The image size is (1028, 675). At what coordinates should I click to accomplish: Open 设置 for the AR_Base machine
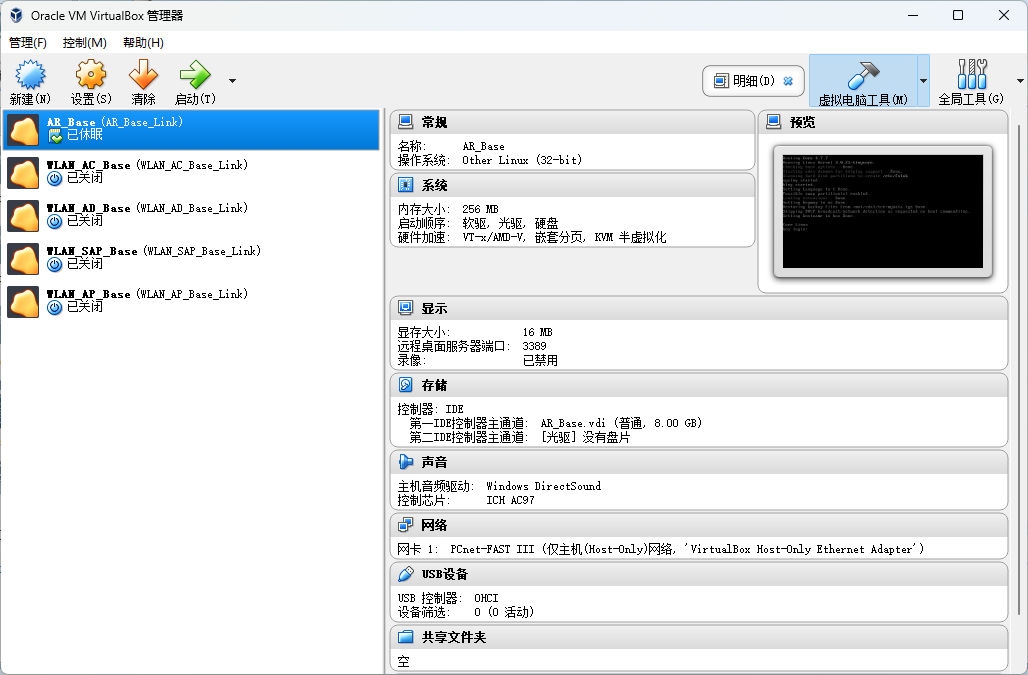tap(90, 80)
